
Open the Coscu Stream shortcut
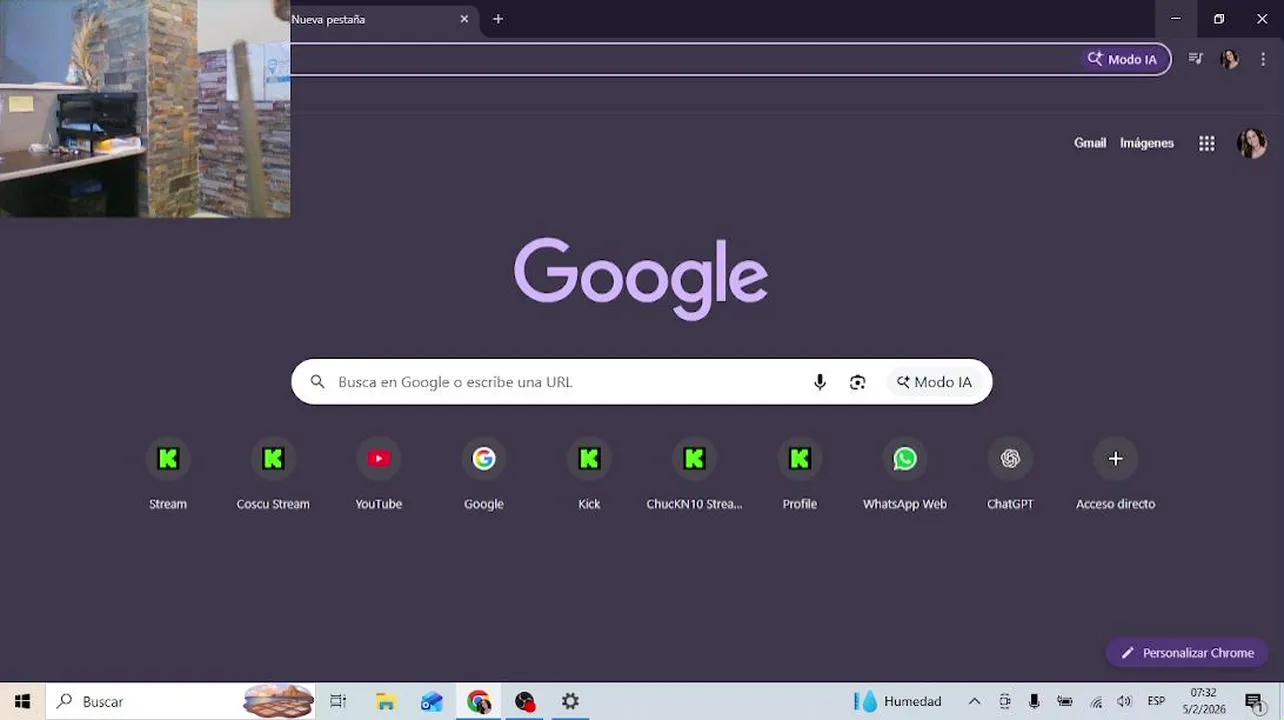273,475
